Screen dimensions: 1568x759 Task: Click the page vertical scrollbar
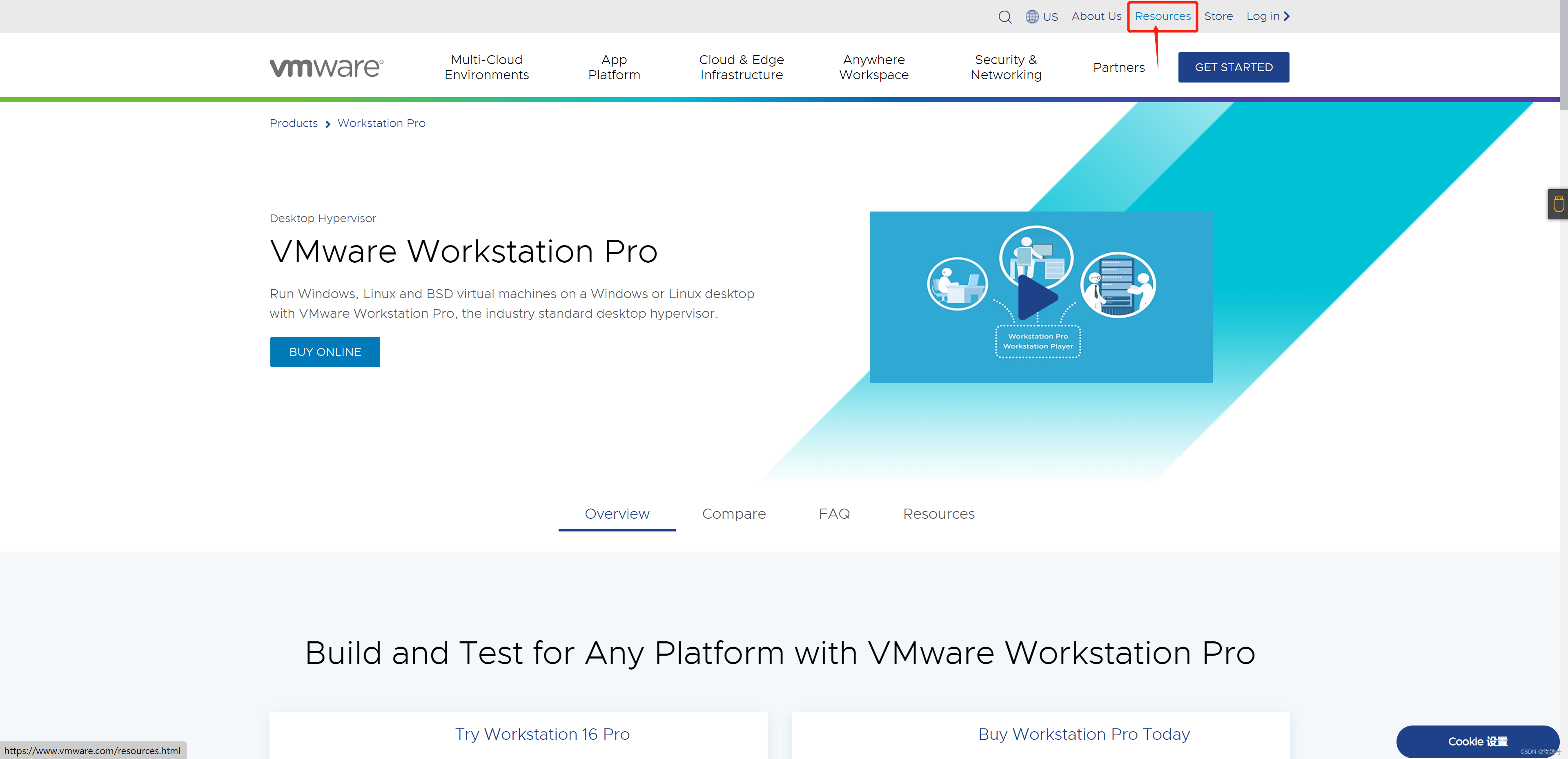click(1564, 55)
